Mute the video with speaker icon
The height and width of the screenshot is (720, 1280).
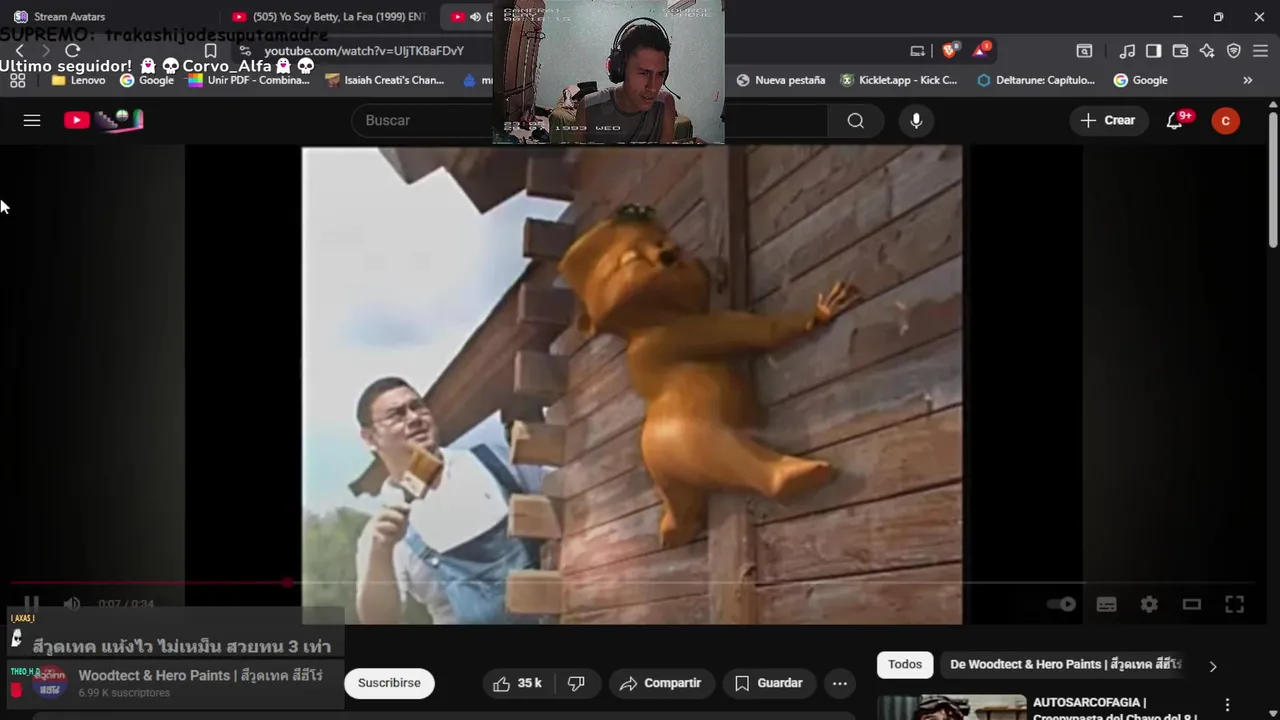click(x=72, y=604)
